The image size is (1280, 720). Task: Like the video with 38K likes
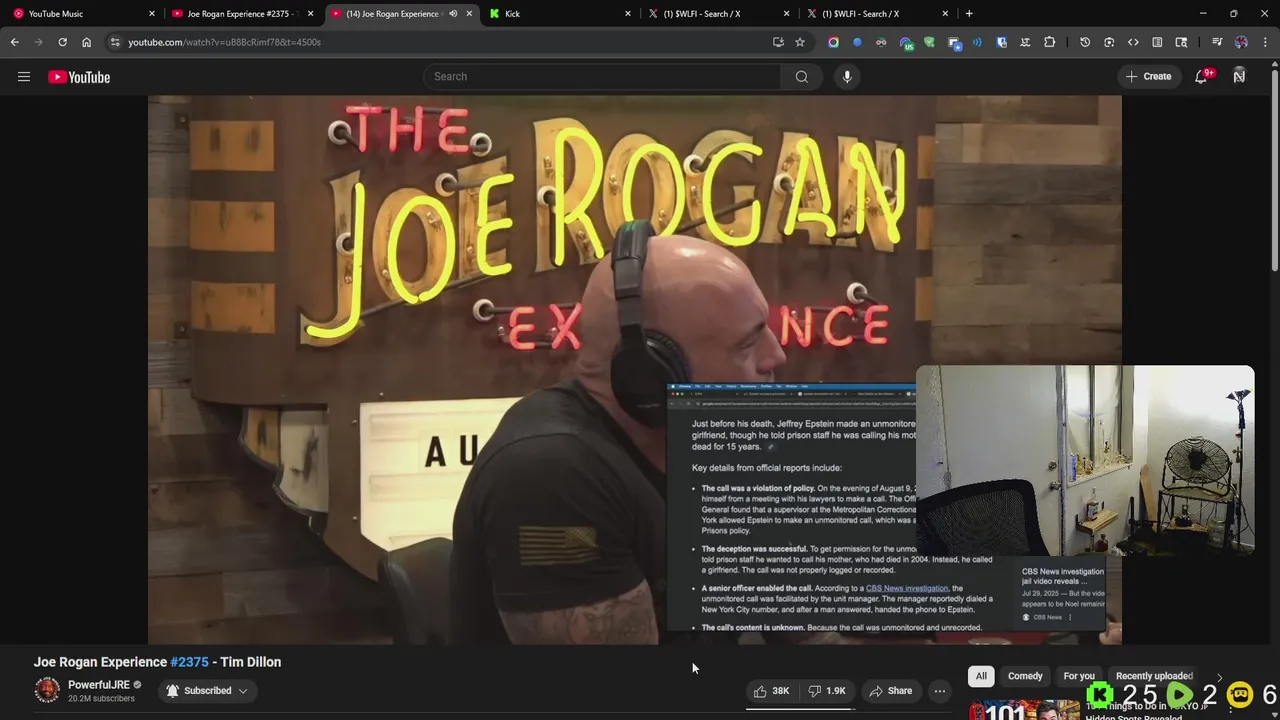click(772, 691)
